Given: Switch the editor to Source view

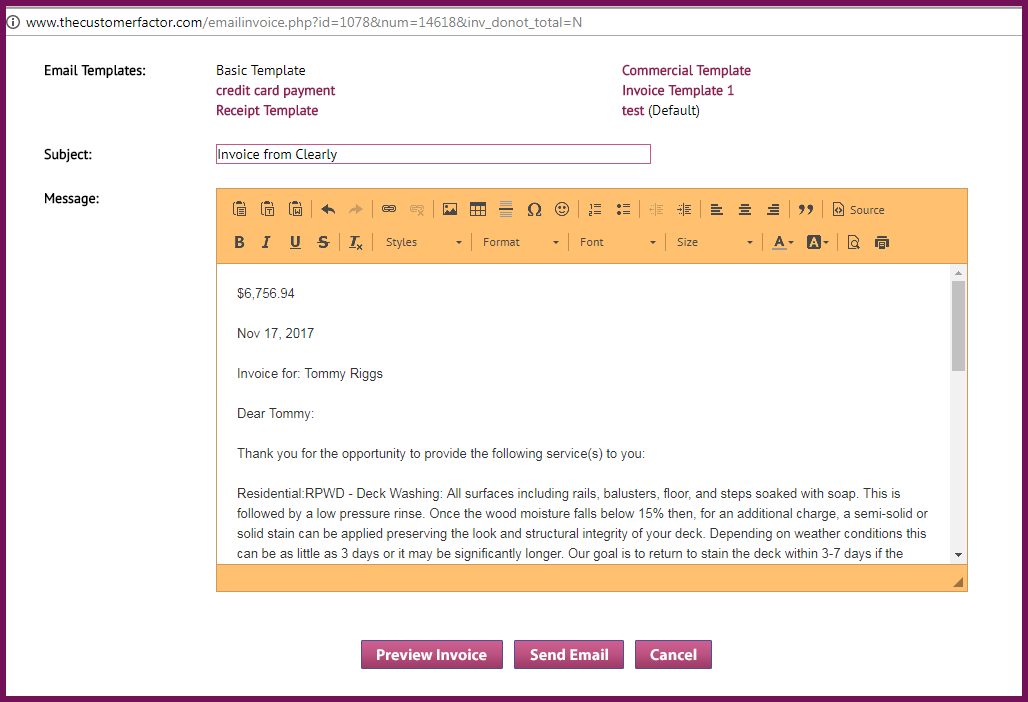Looking at the screenshot, I should (x=857, y=209).
